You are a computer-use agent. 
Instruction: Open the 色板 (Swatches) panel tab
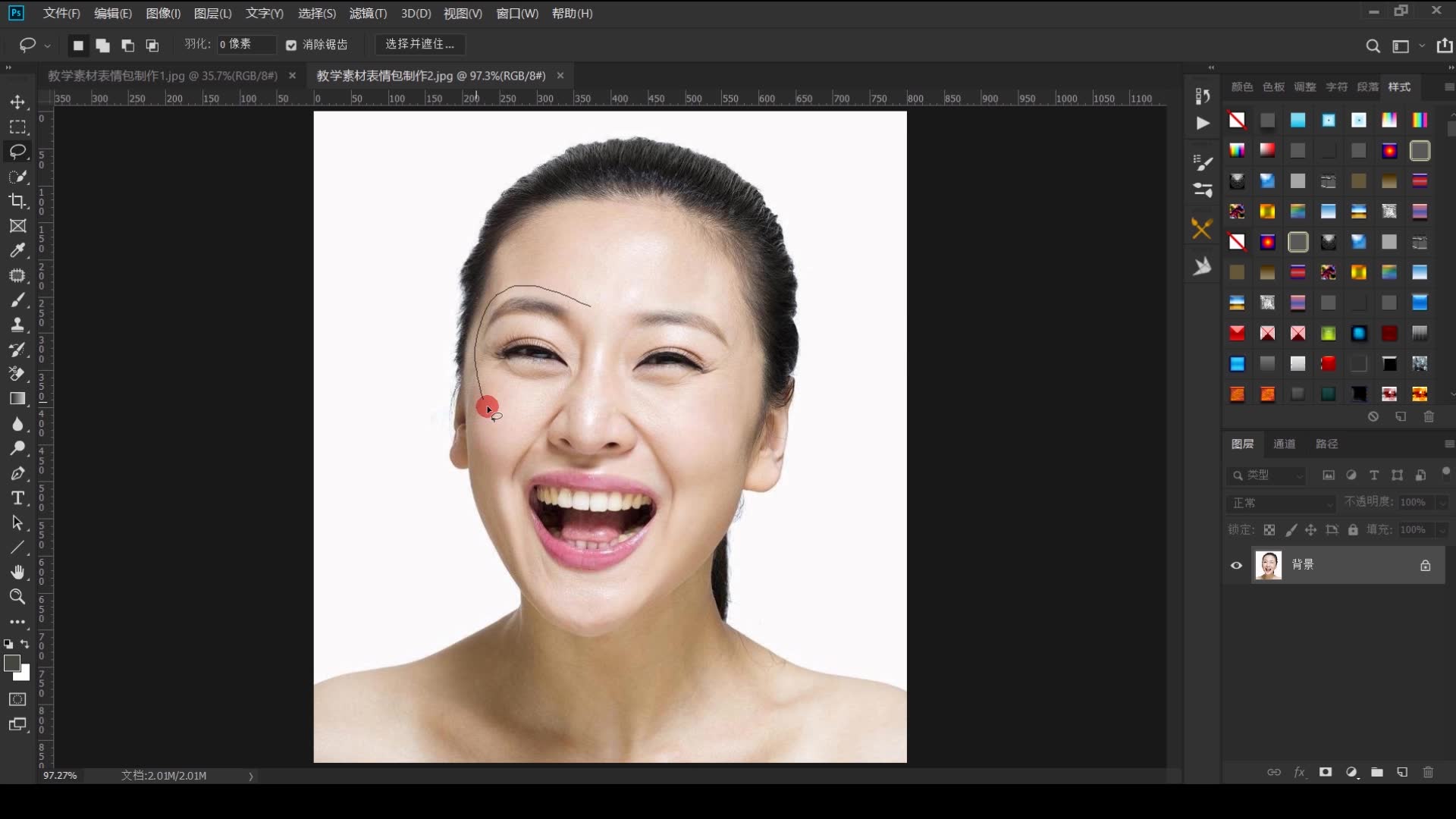pyautogui.click(x=1273, y=87)
